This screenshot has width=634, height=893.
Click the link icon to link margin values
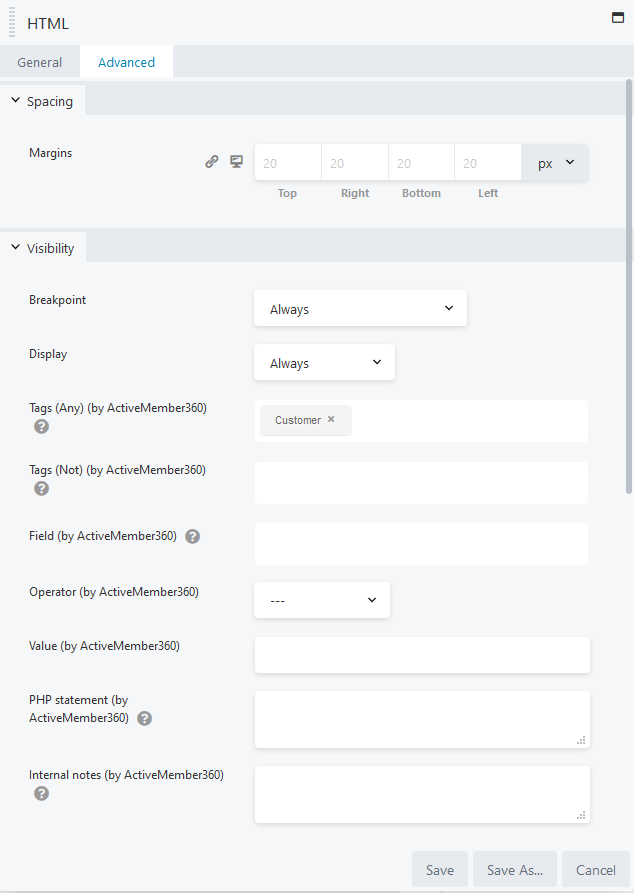click(212, 161)
